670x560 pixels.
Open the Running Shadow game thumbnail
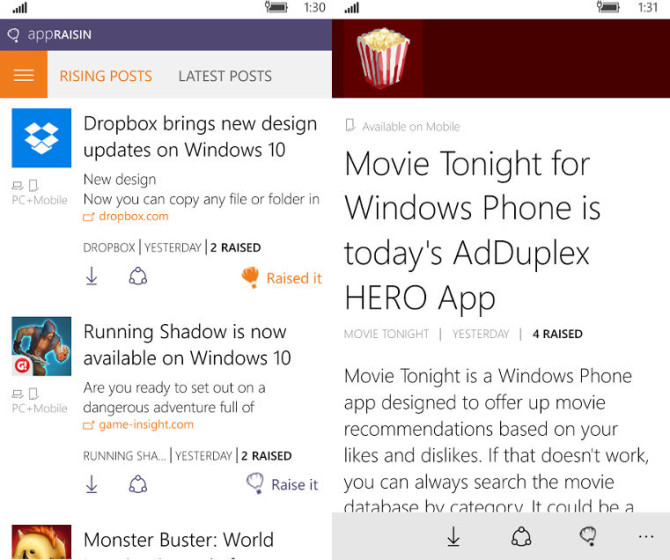coord(41,346)
